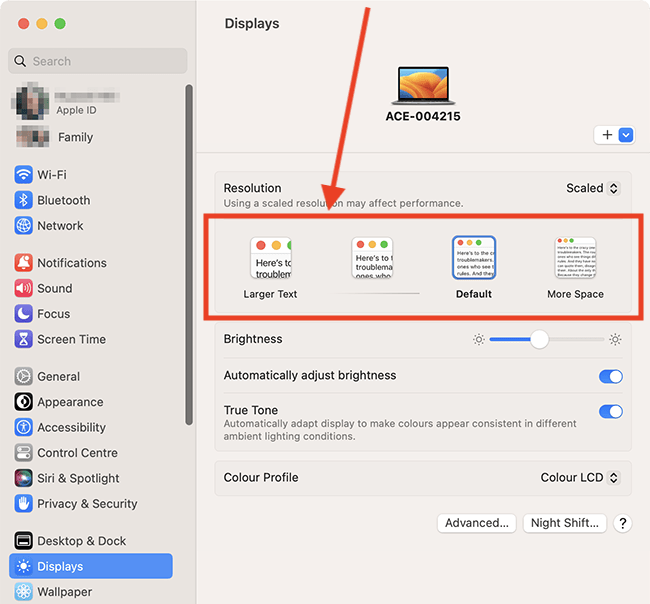Viewport: 650px width, 604px height.
Task: Click the help question mark button
Action: (623, 523)
